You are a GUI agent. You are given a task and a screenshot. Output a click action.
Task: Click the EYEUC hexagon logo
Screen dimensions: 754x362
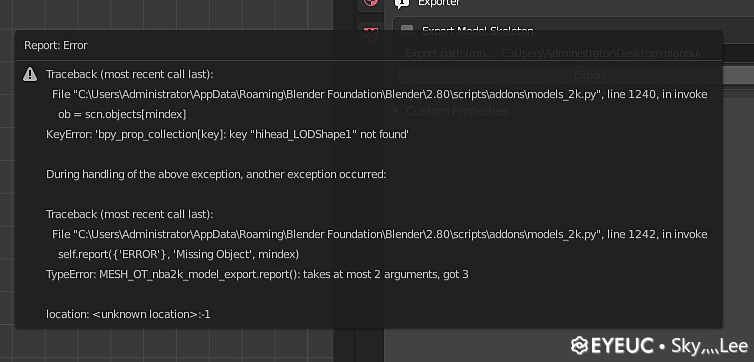pos(579,345)
